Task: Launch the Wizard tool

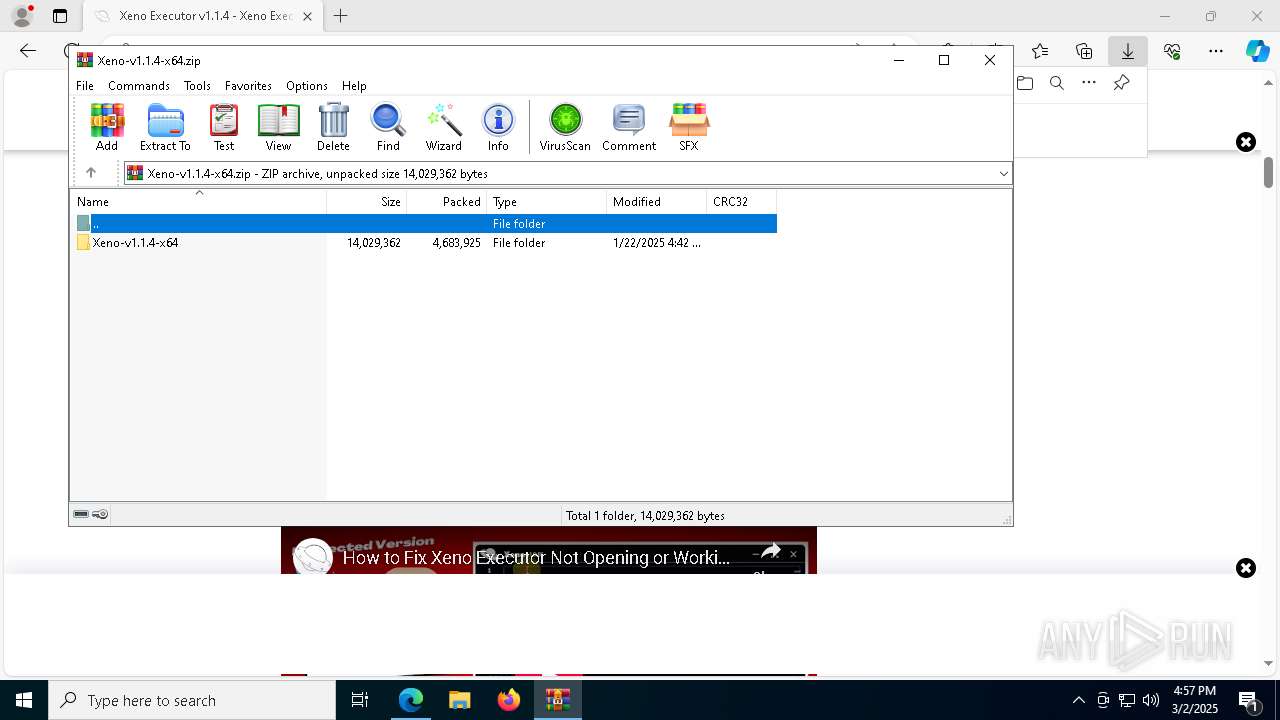Action: click(x=444, y=127)
